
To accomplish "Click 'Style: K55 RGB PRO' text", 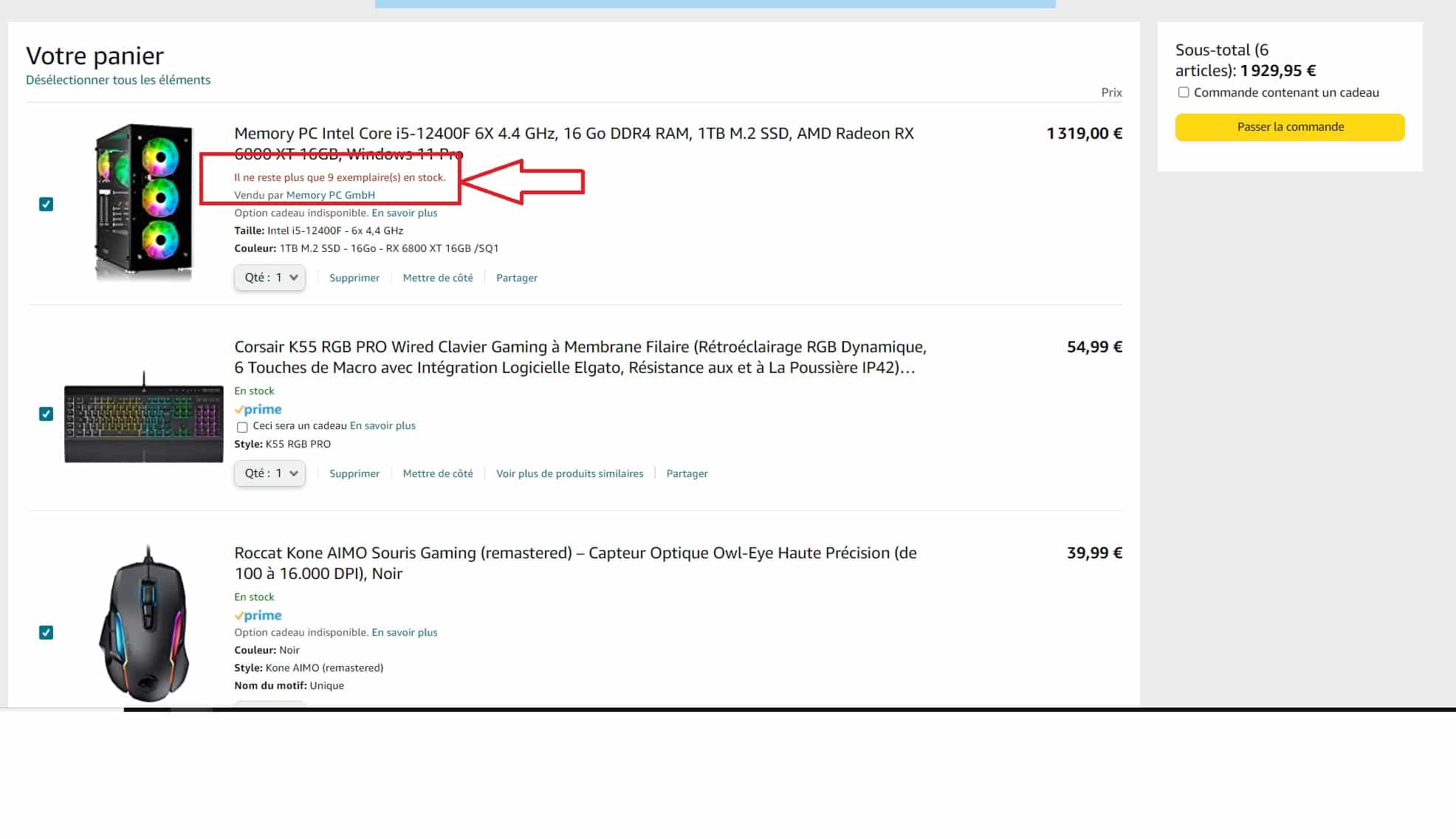I will coord(283,444).
